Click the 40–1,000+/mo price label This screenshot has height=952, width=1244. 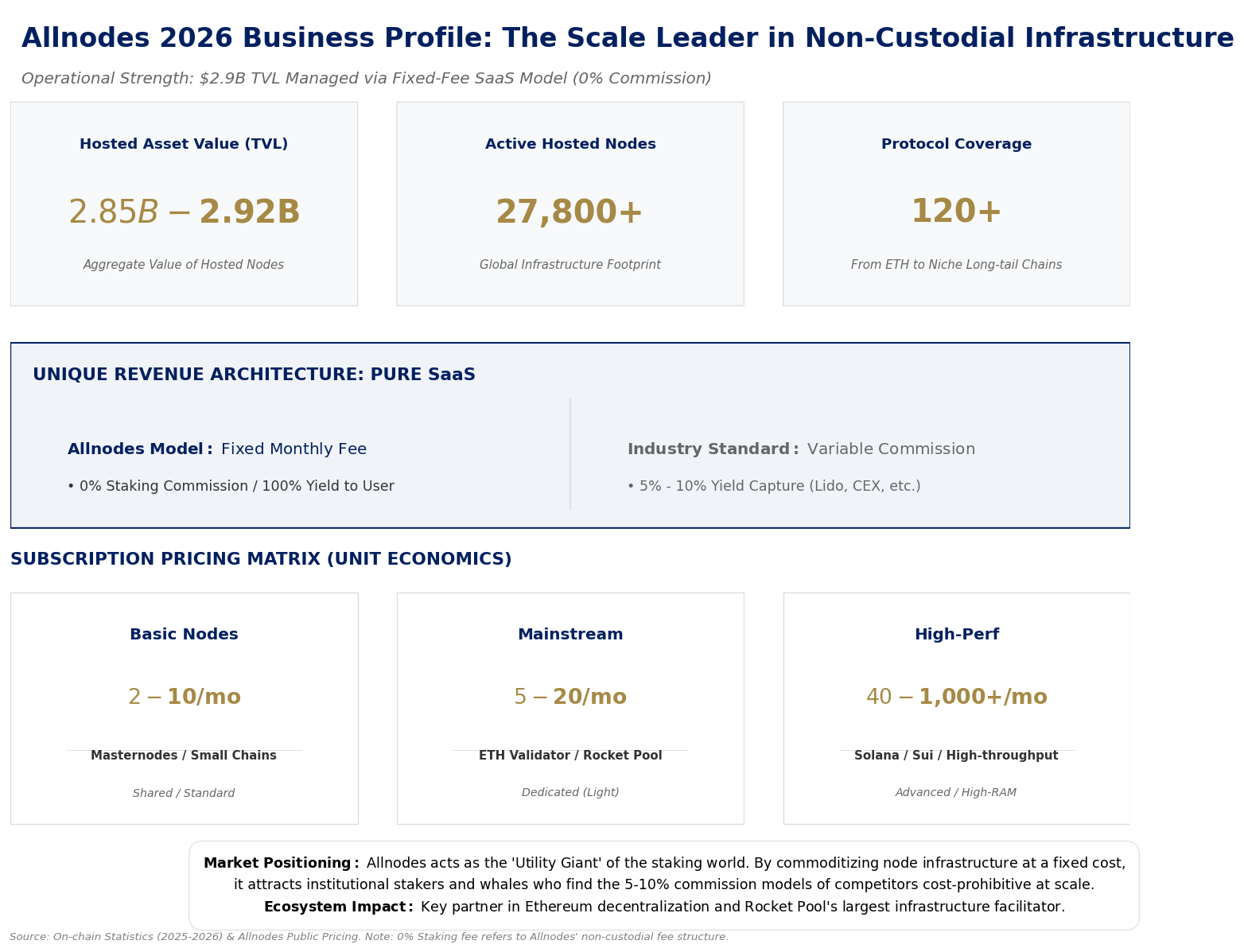pyautogui.click(x=956, y=697)
